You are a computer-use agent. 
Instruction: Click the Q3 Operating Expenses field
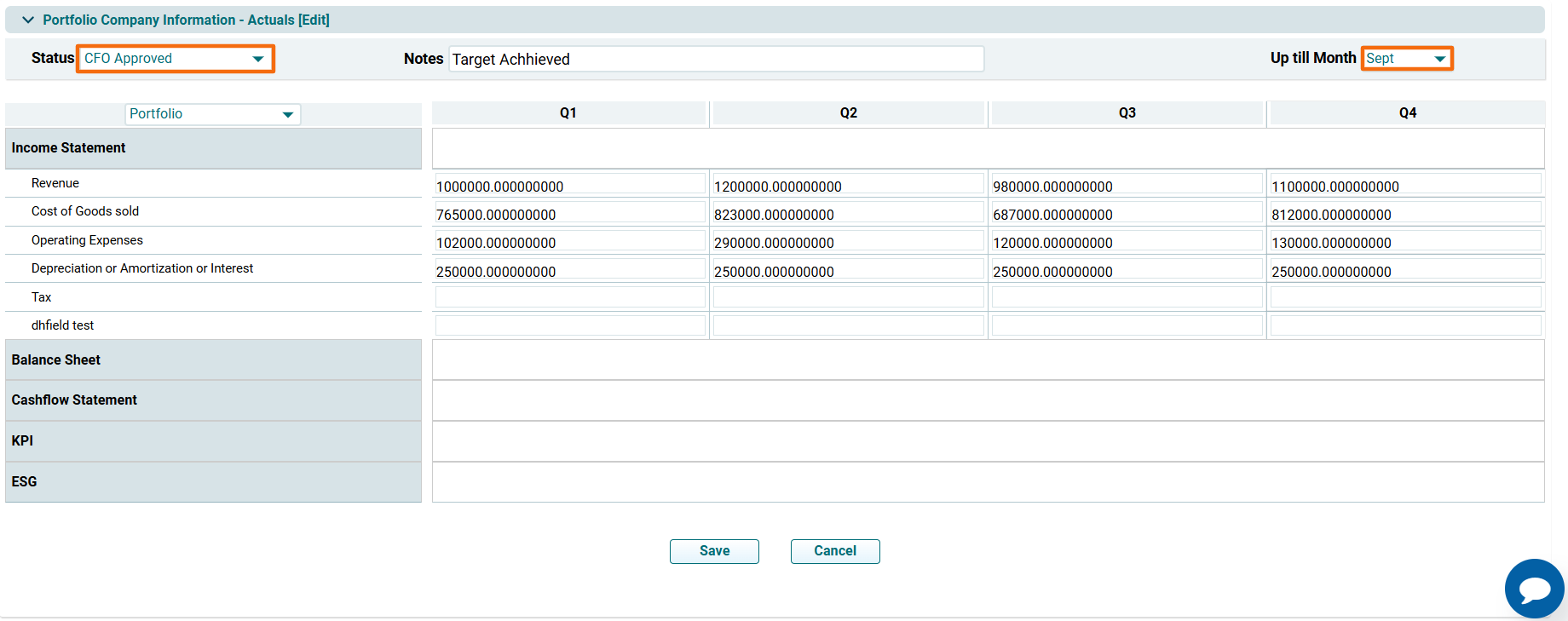(1127, 241)
